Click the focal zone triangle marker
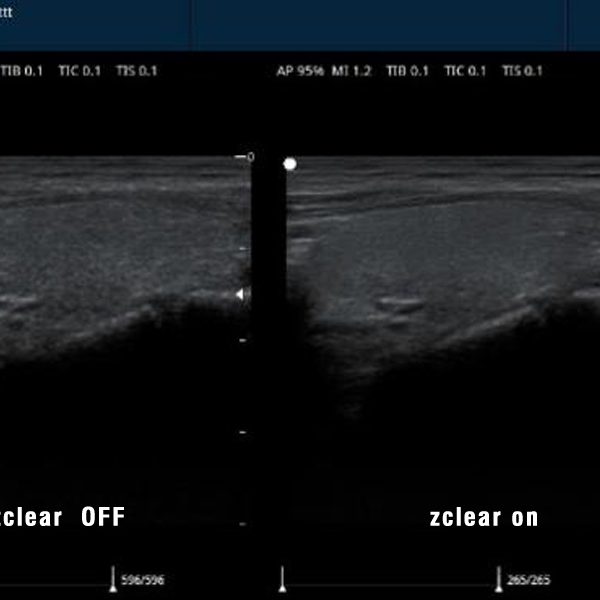Image resolution: width=600 pixels, height=600 pixels. (x=239, y=295)
